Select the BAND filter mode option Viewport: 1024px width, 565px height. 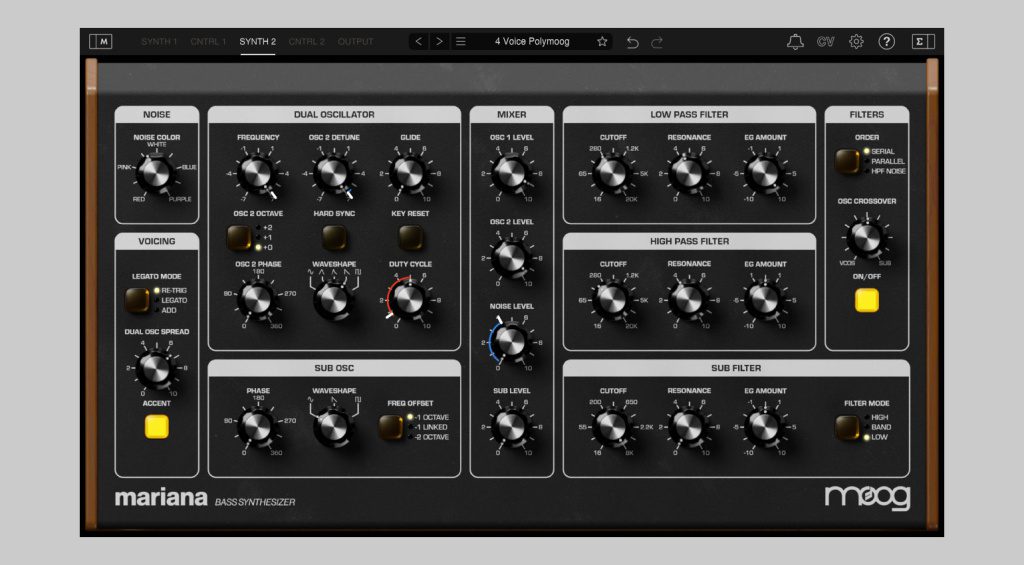click(878, 427)
